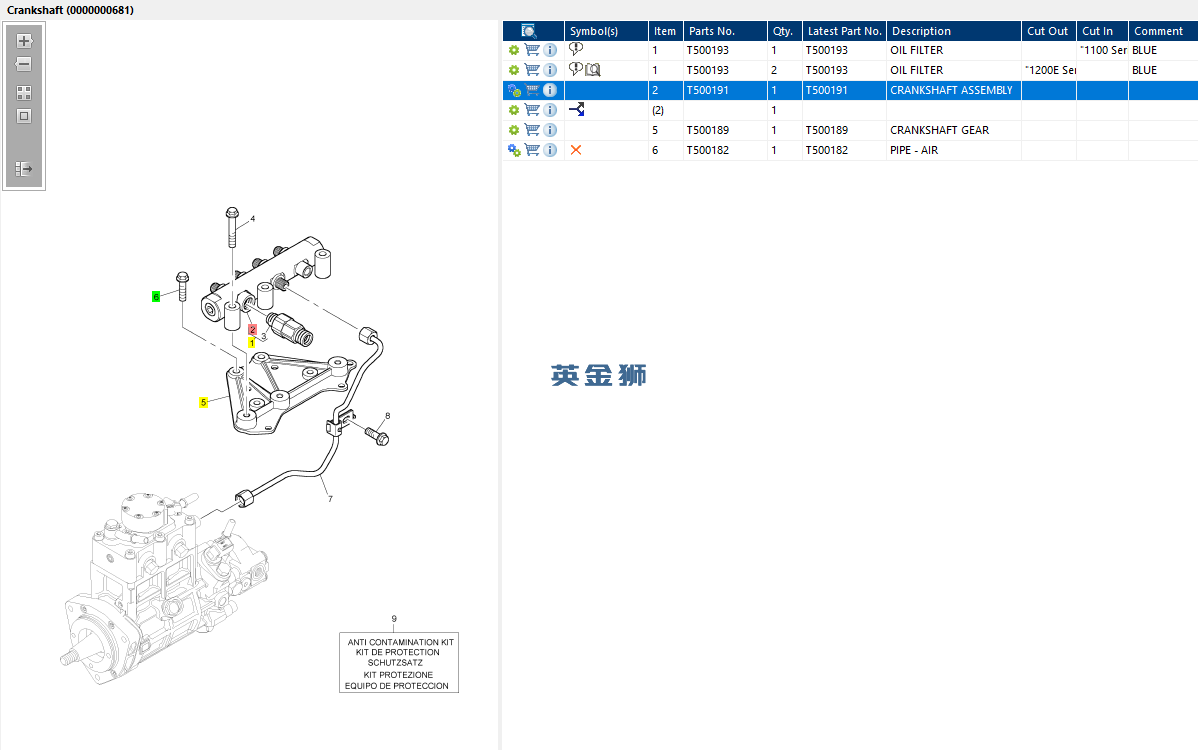Add OIL FILTER Qty 2 row to cart
The height and width of the screenshot is (750, 1198).
532,70
